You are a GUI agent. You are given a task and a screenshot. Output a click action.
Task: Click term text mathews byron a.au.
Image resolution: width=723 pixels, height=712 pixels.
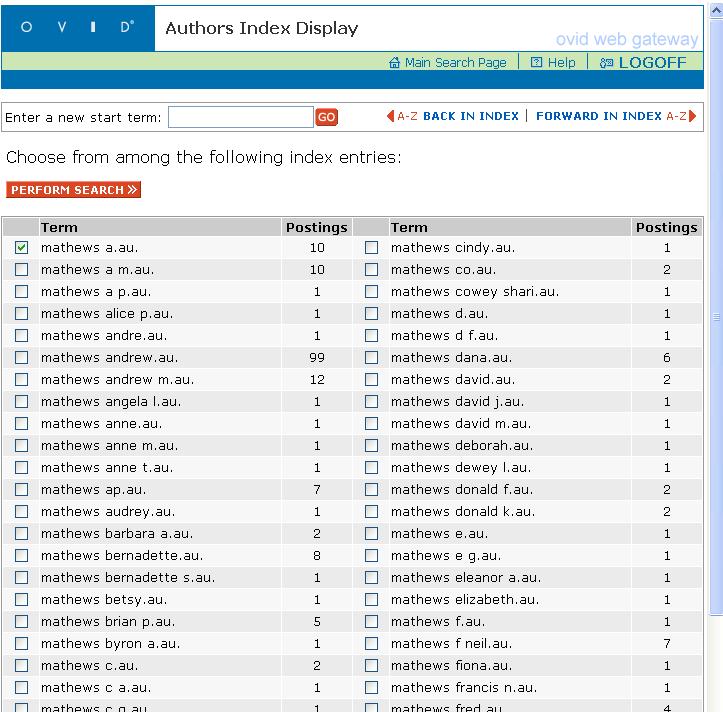pyautogui.click(x=111, y=644)
